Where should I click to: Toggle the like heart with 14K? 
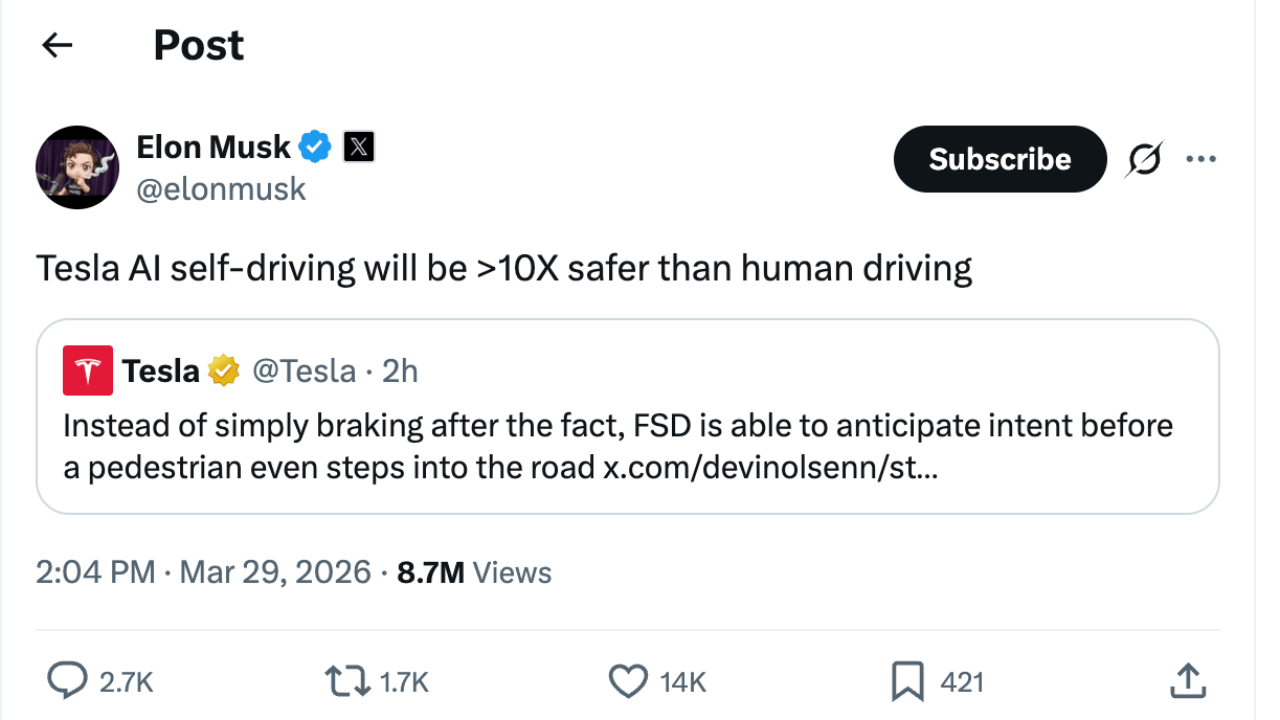628,682
